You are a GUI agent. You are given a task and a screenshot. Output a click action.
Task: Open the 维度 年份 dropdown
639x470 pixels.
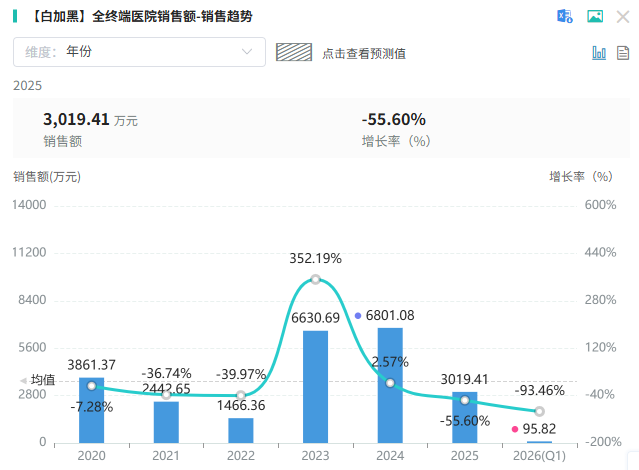(139, 52)
